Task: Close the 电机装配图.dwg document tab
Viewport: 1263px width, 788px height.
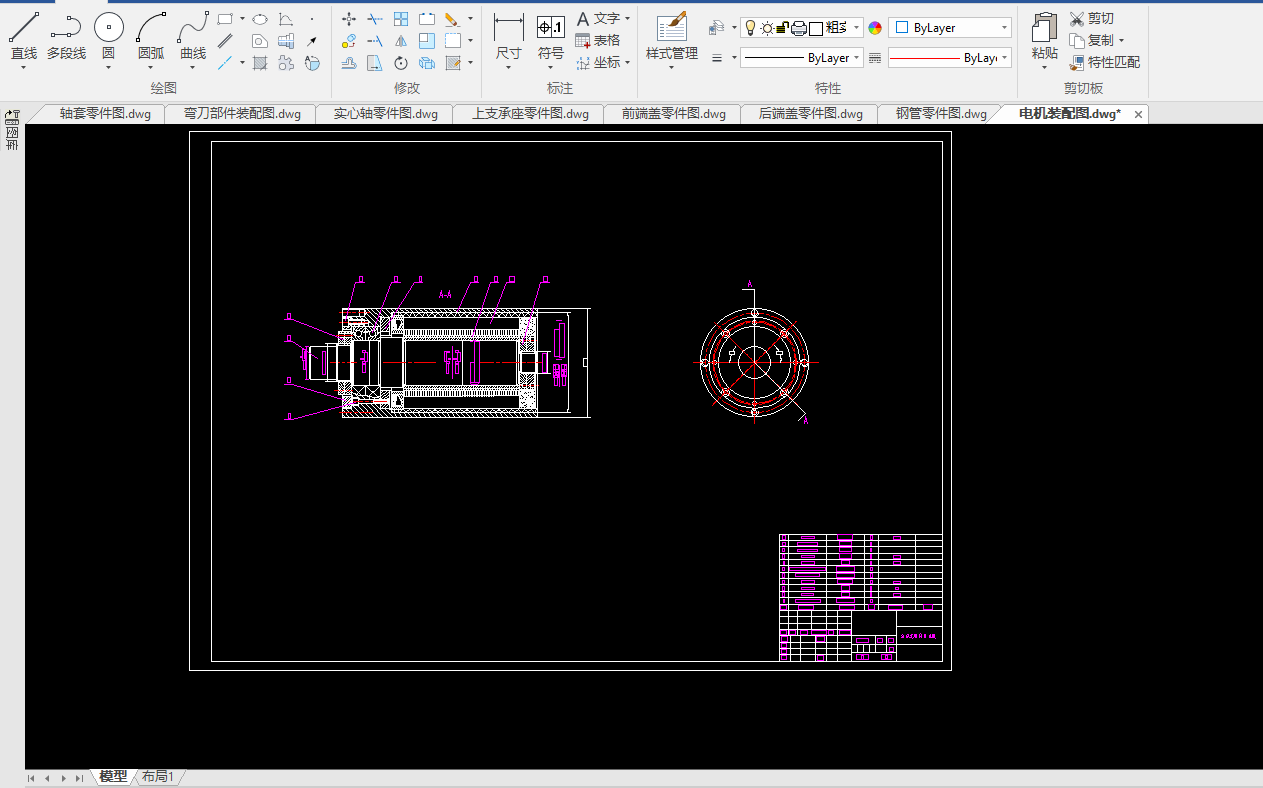Action: (x=1138, y=114)
